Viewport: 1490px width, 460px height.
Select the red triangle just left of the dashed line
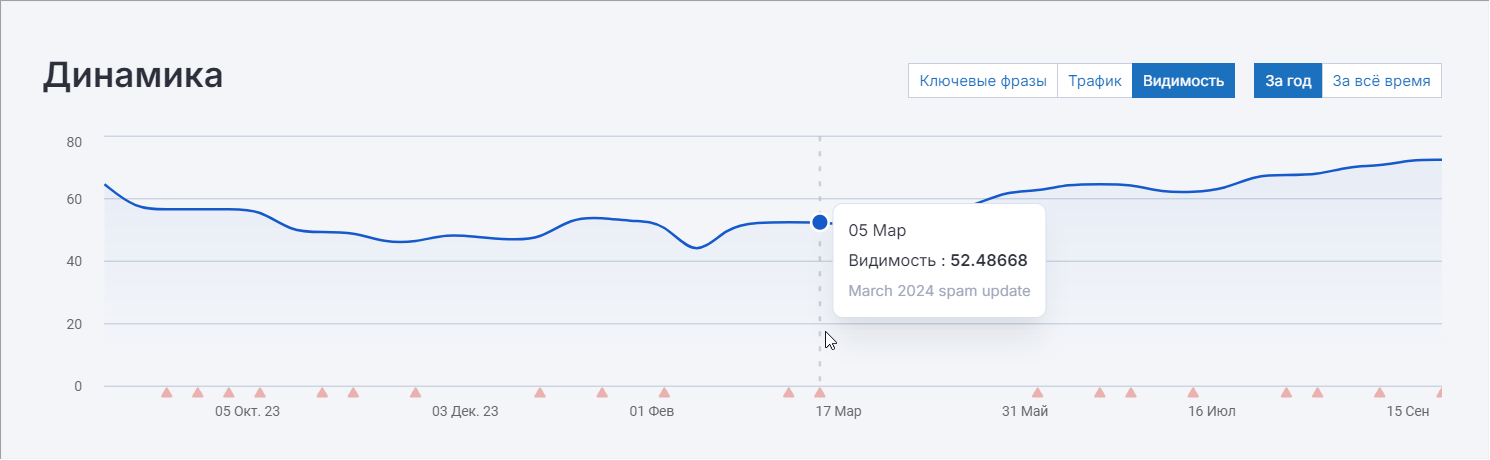[788, 393]
